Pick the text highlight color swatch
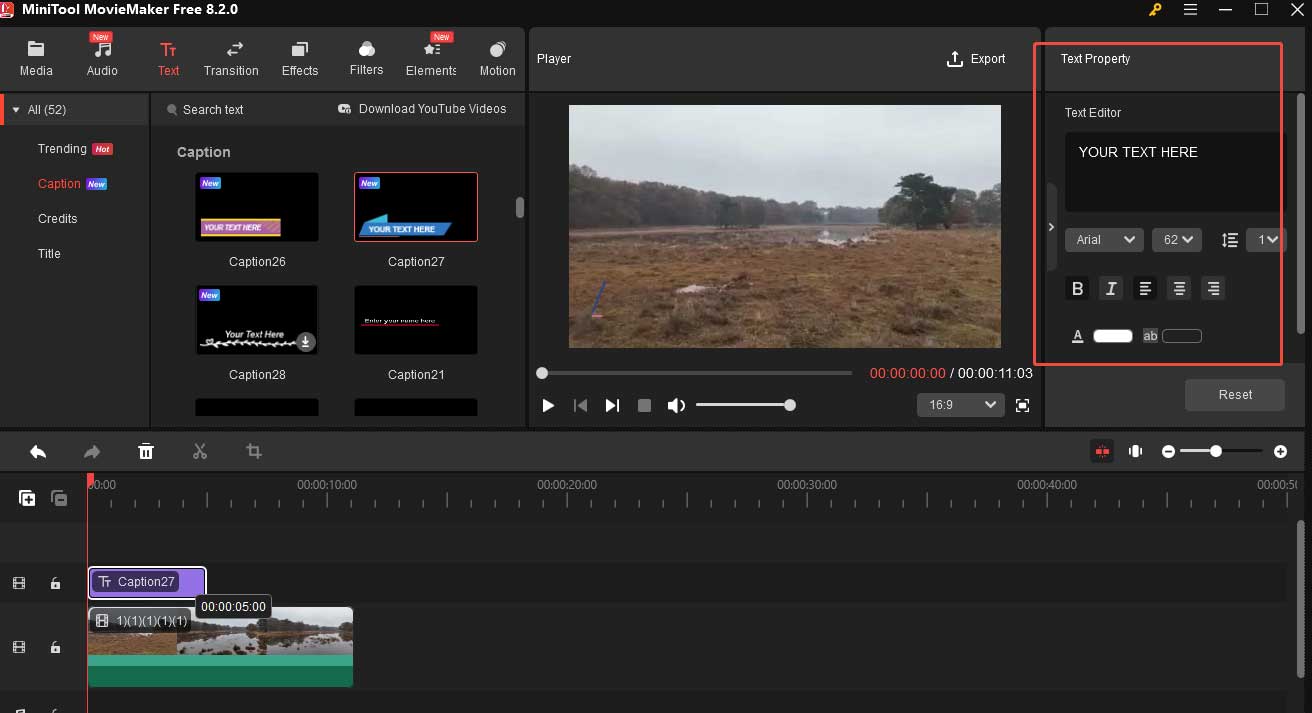Viewport: 1312px width, 713px height. pos(1182,336)
